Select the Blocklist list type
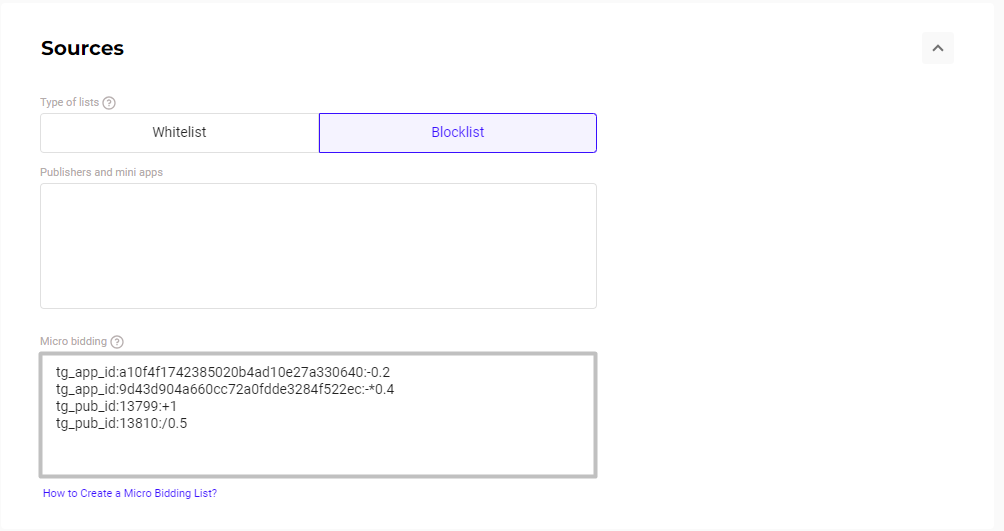This screenshot has width=1004, height=531. coord(458,133)
